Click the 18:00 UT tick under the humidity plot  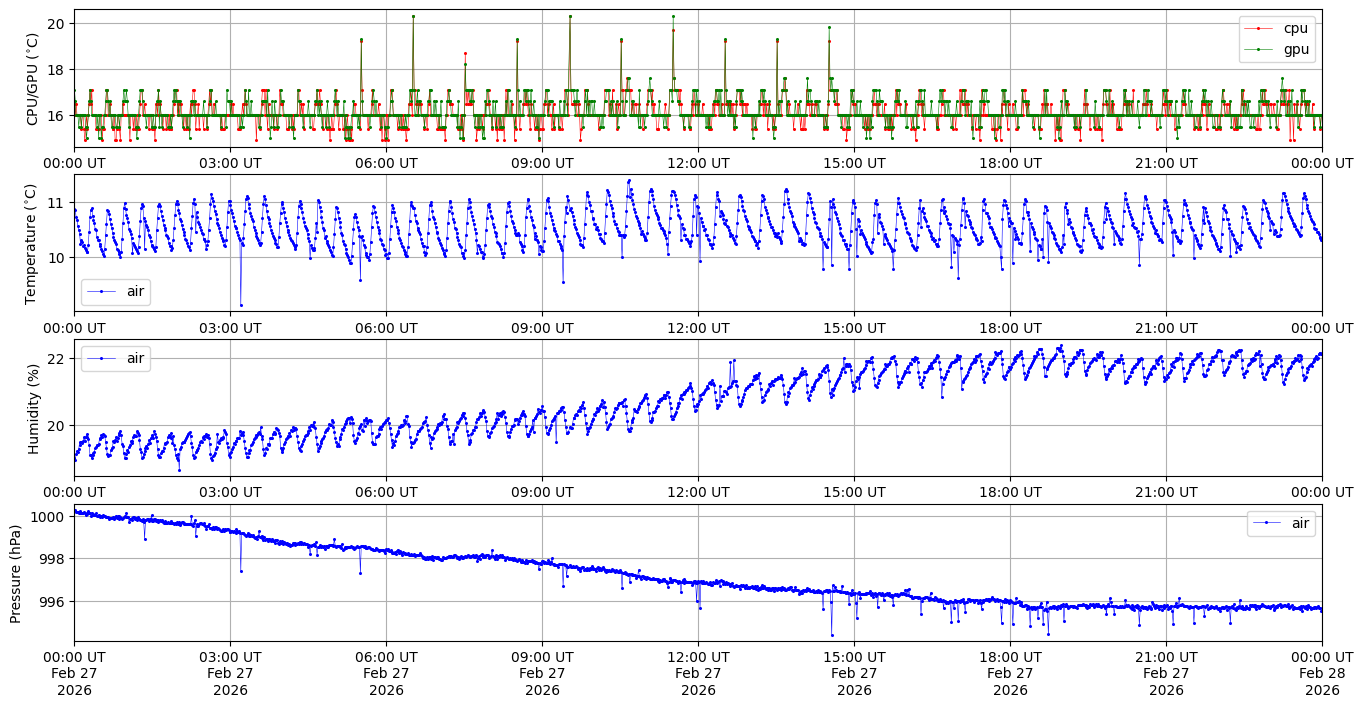click(x=1010, y=492)
